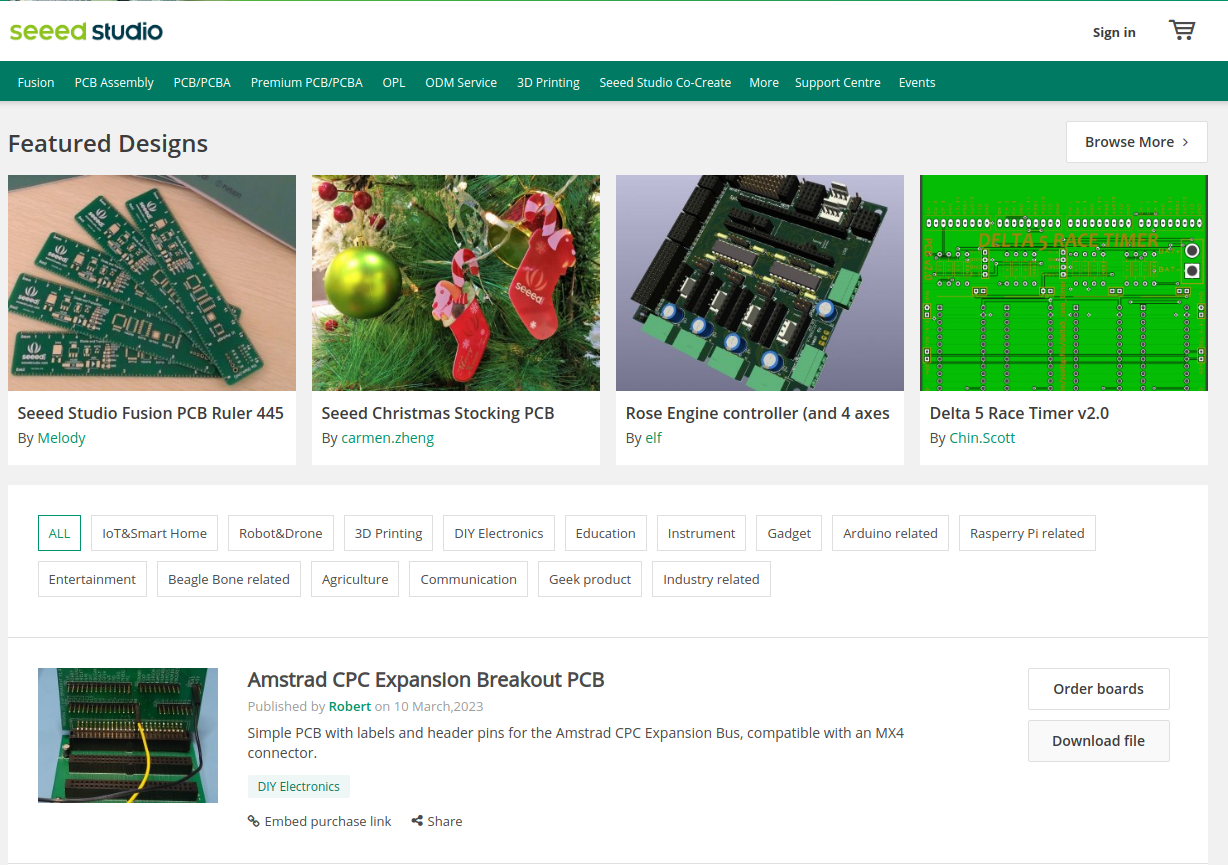Open Rose Engine controller title link

point(758,413)
